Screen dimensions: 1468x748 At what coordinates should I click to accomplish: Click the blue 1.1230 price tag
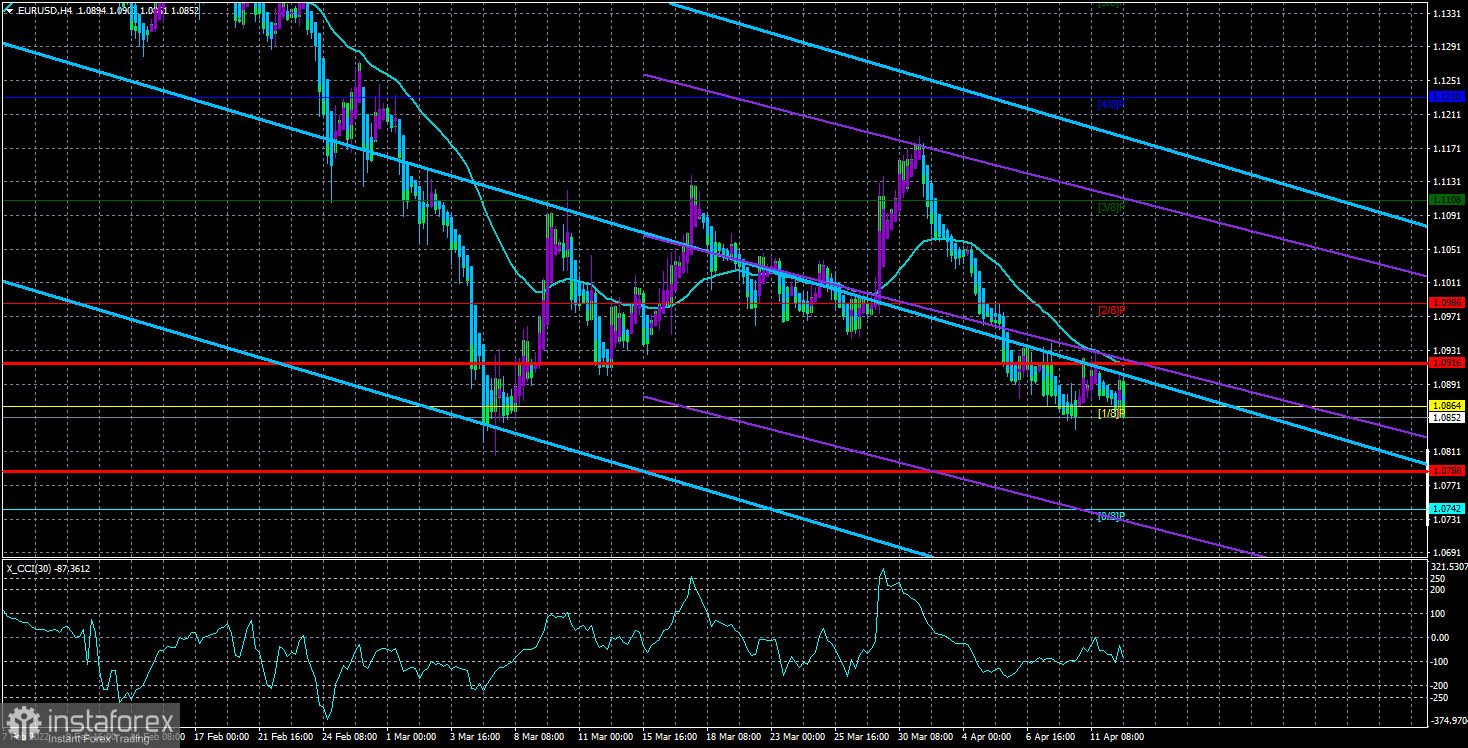[1447, 97]
